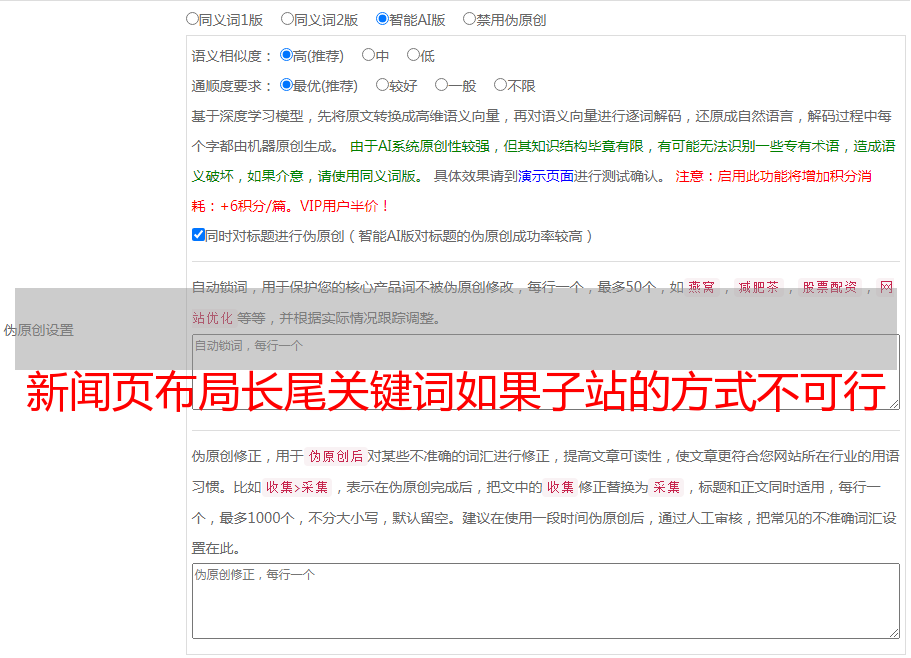Click the 伪原创设置 section label

[39, 330]
